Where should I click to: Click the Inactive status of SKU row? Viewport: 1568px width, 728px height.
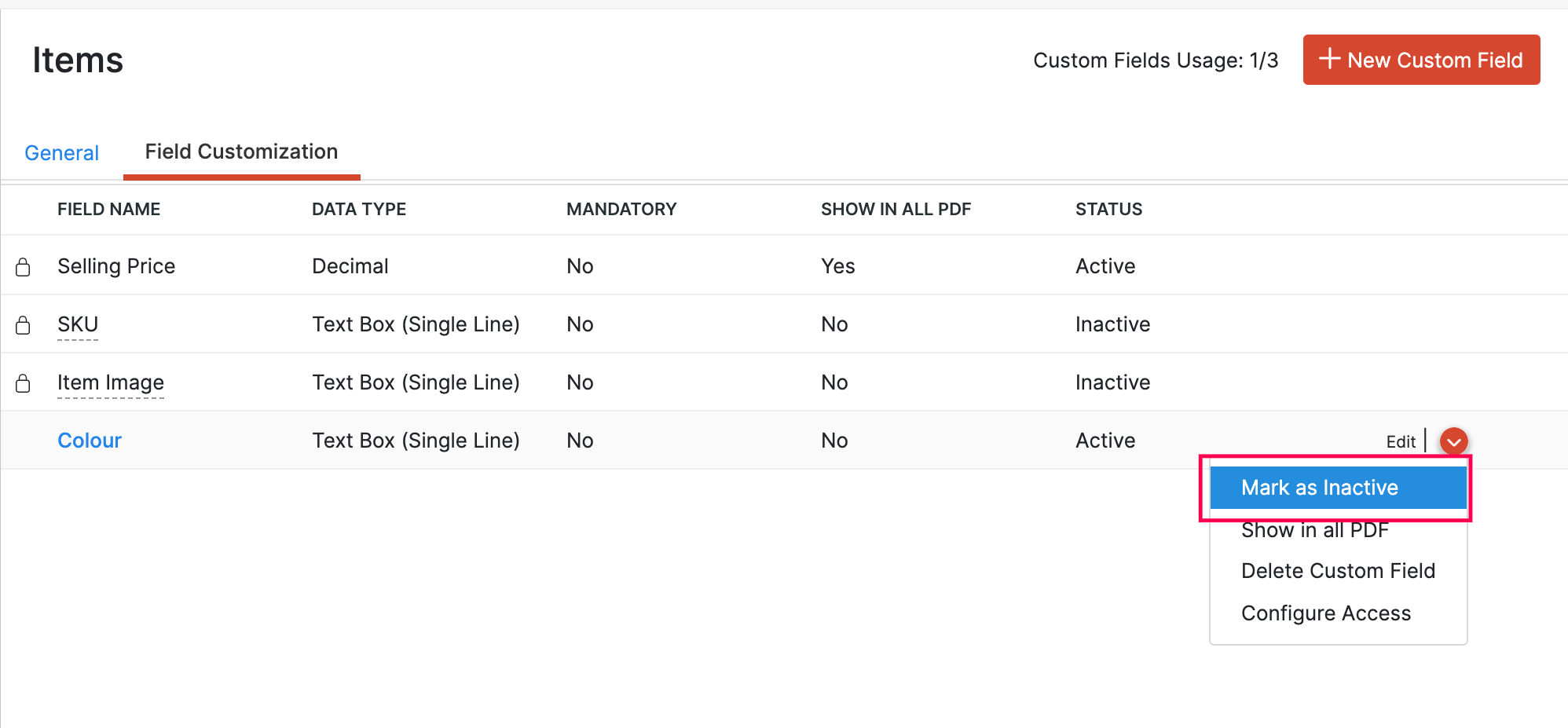pos(1112,324)
